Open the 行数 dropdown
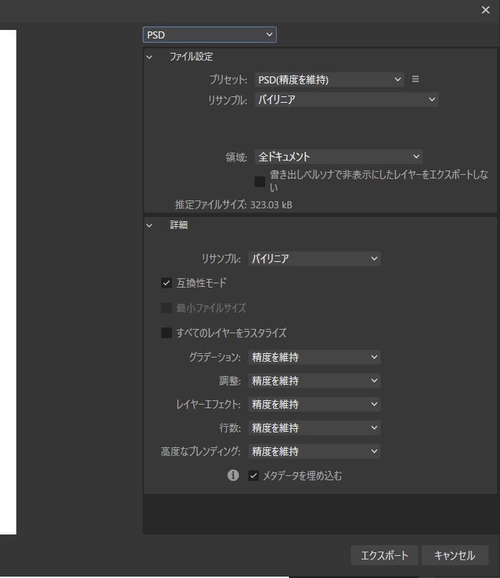 pos(314,428)
